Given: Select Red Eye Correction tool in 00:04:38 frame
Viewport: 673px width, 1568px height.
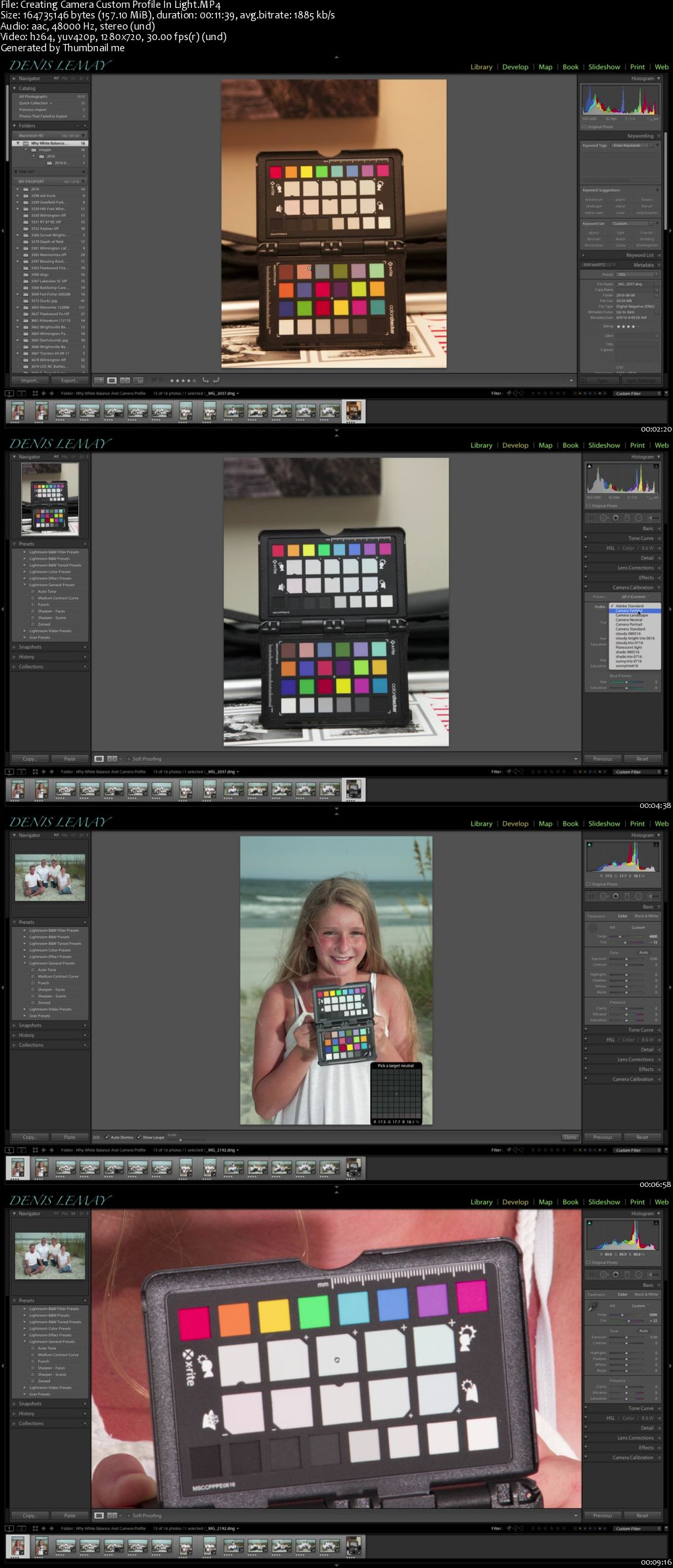Looking at the screenshot, I should tap(616, 518).
